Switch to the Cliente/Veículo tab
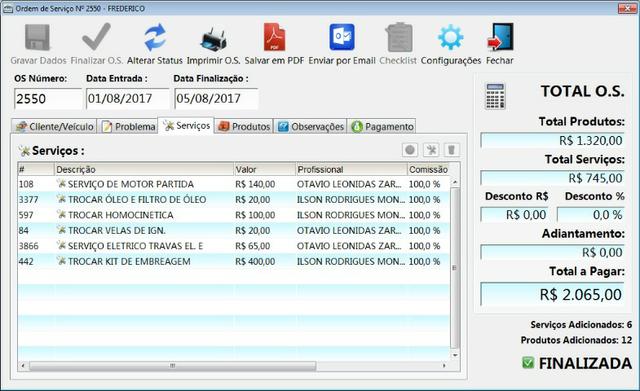The image size is (640, 391). (x=54, y=127)
